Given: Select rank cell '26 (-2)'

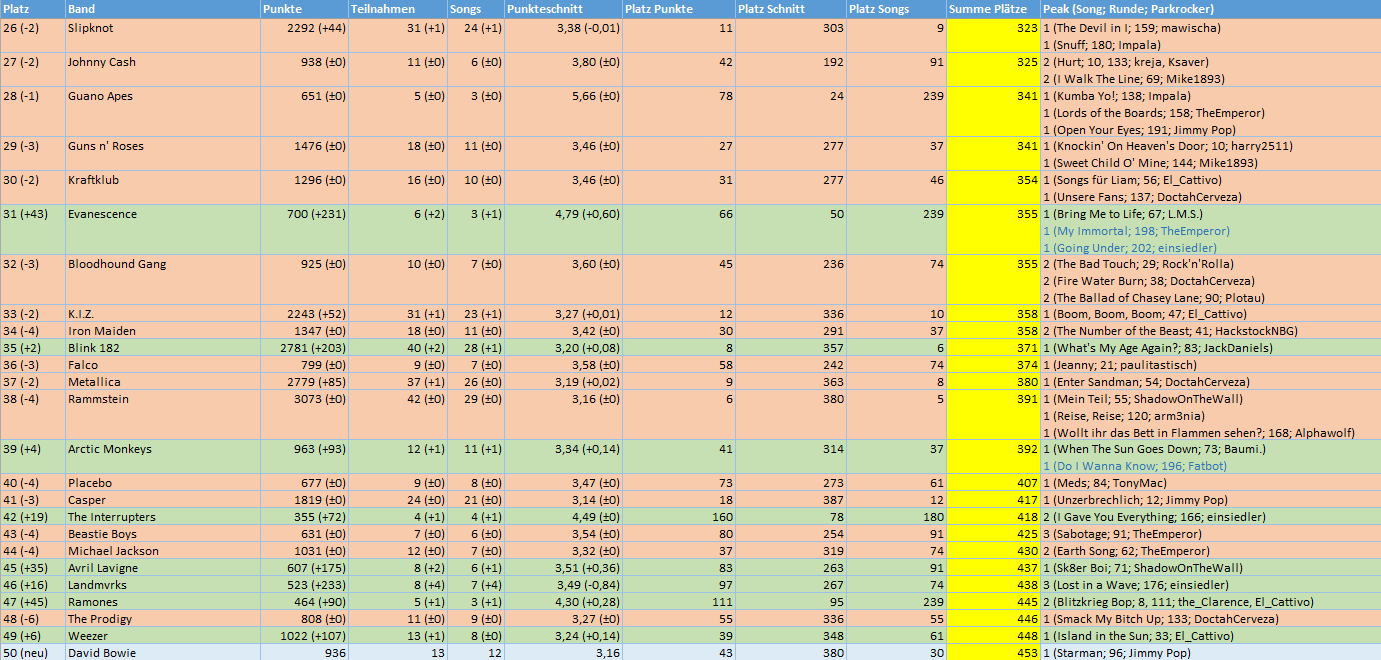Looking at the screenshot, I should pos(32,36).
